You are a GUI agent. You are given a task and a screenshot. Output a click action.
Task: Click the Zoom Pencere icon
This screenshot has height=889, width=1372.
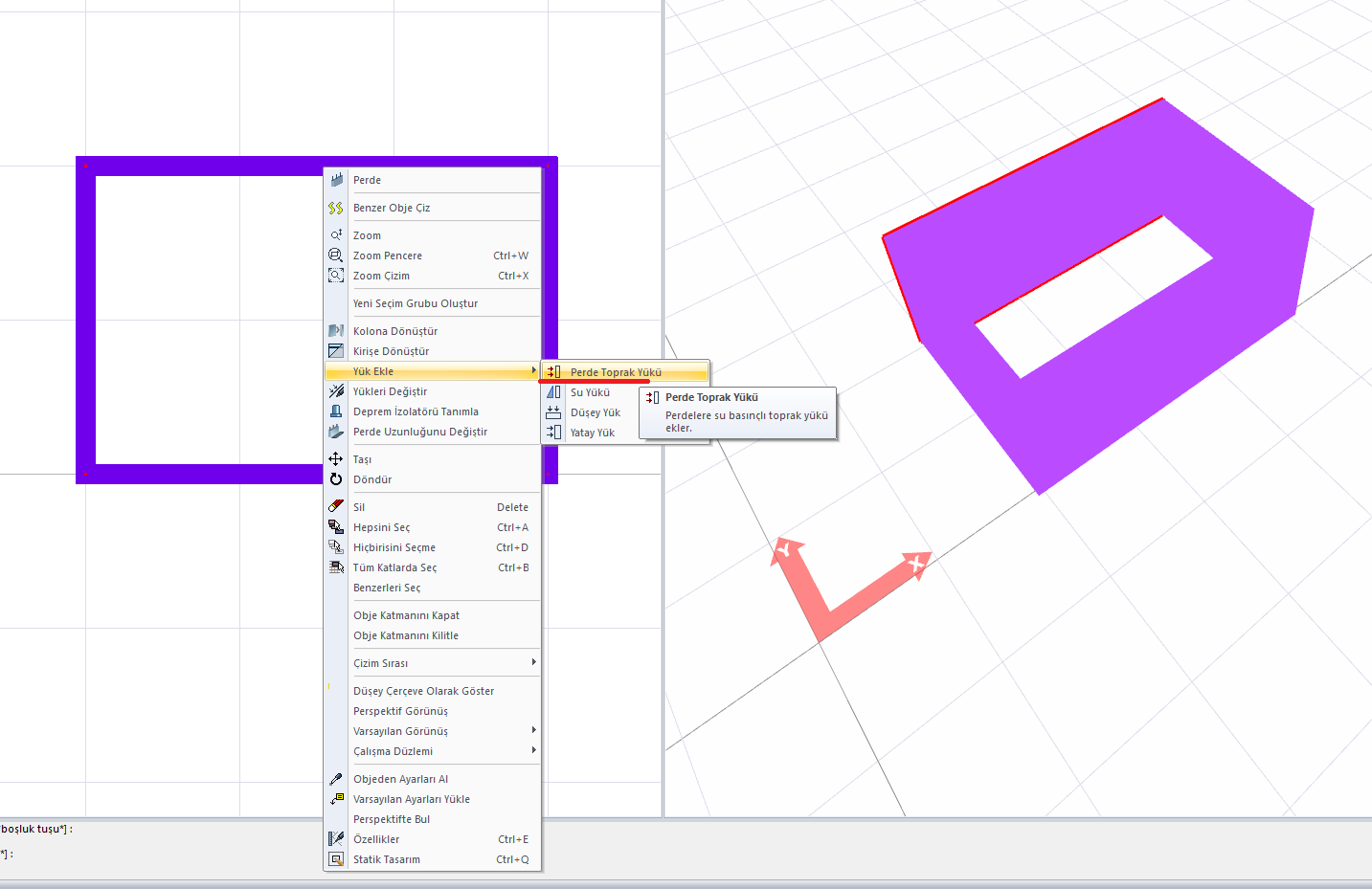tap(336, 256)
